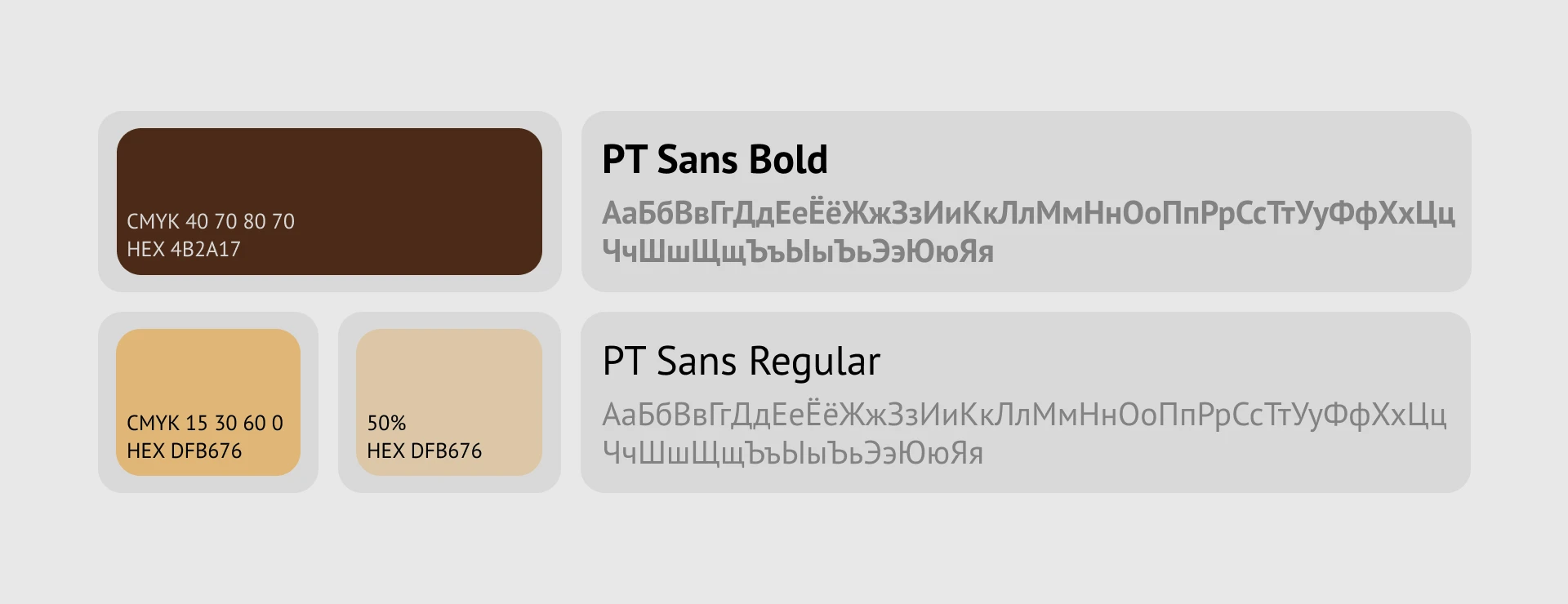Click HEX DFB676 below the 50% label

tap(425, 451)
